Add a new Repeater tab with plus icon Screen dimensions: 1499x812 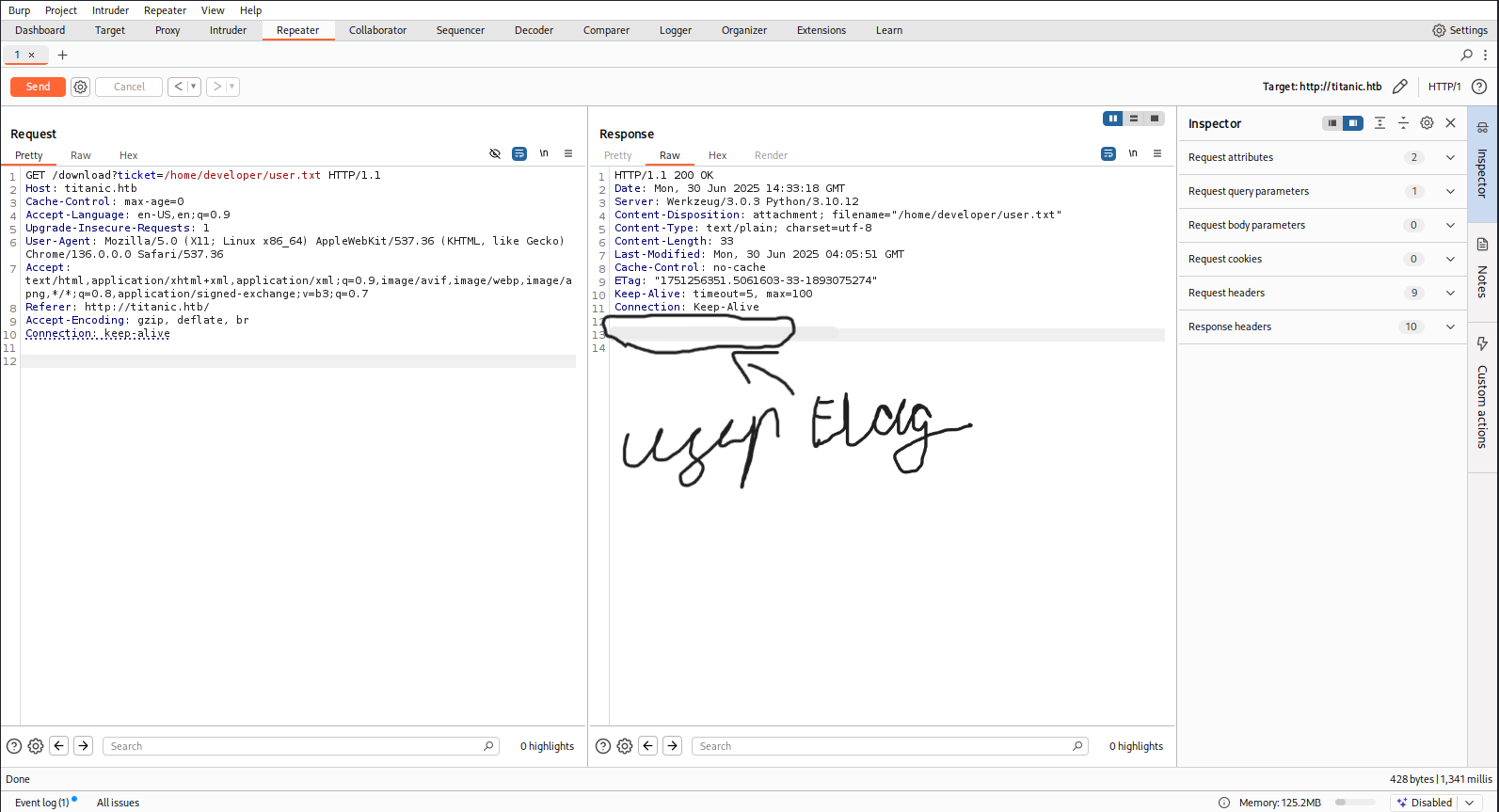tap(63, 55)
